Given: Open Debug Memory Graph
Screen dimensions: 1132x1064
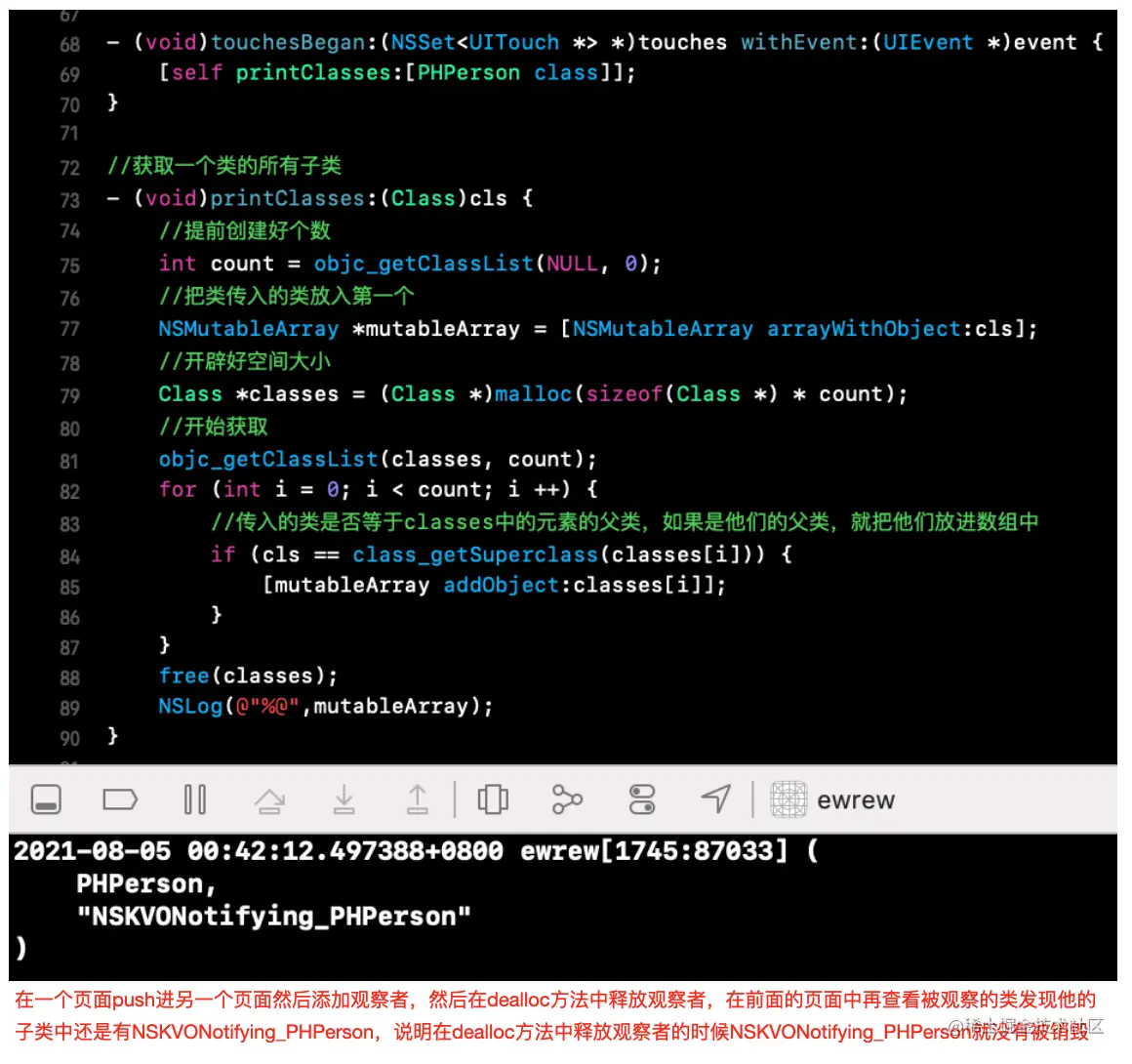Looking at the screenshot, I should click(x=567, y=799).
